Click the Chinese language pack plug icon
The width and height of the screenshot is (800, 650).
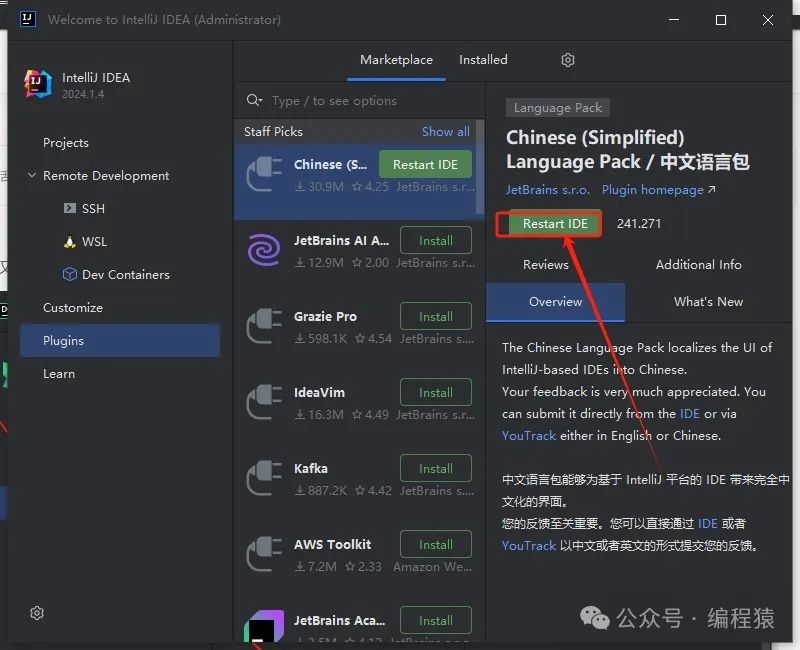click(x=264, y=175)
